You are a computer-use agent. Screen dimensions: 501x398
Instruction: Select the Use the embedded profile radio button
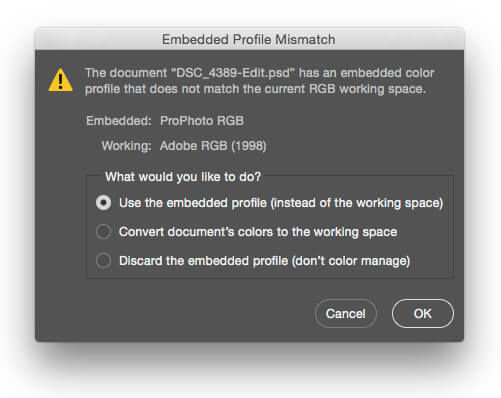[103, 203]
